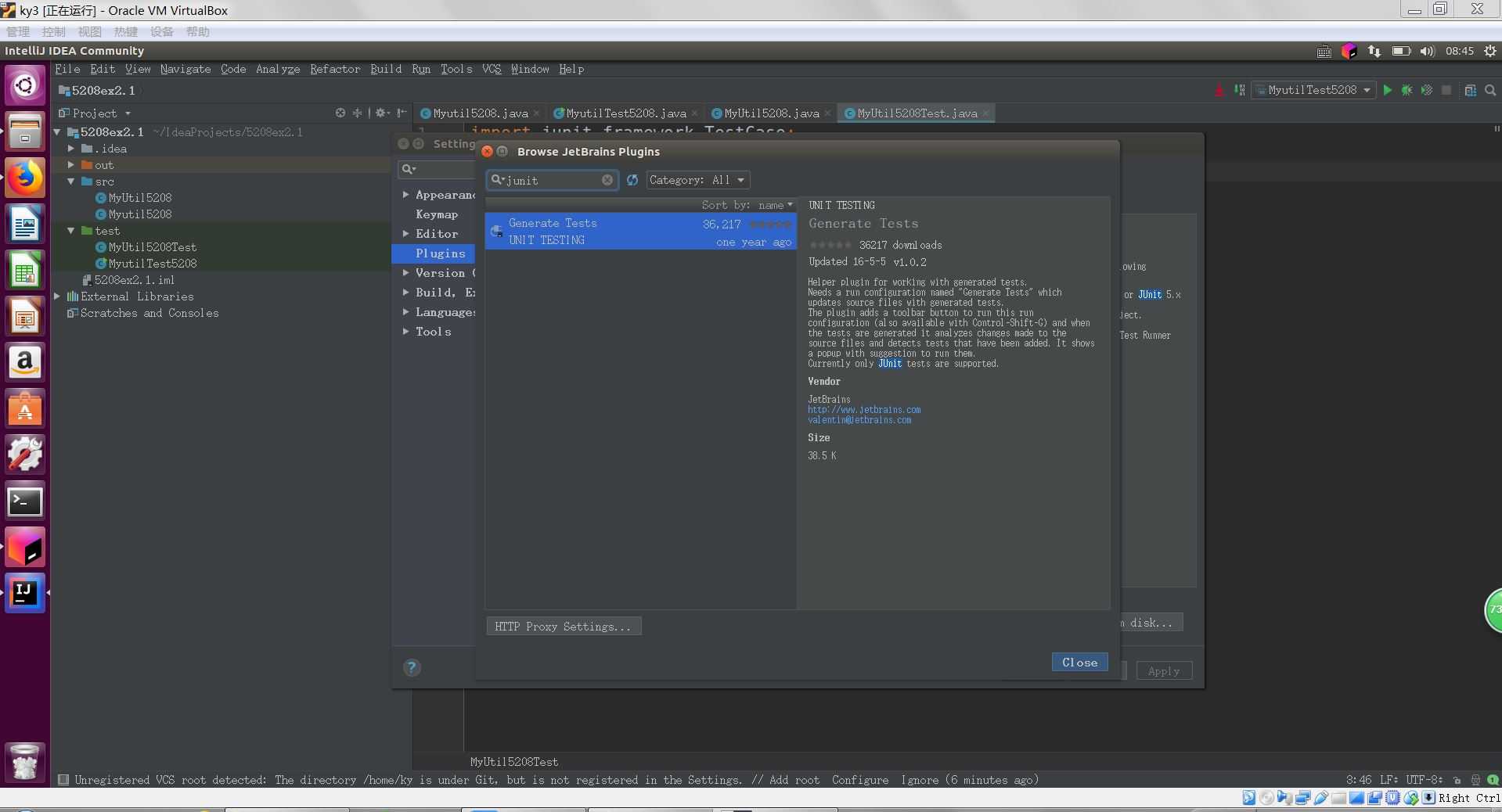Click Configure link in status bar
This screenshot has height=812, width=1502.
click(x=860, y=780)
